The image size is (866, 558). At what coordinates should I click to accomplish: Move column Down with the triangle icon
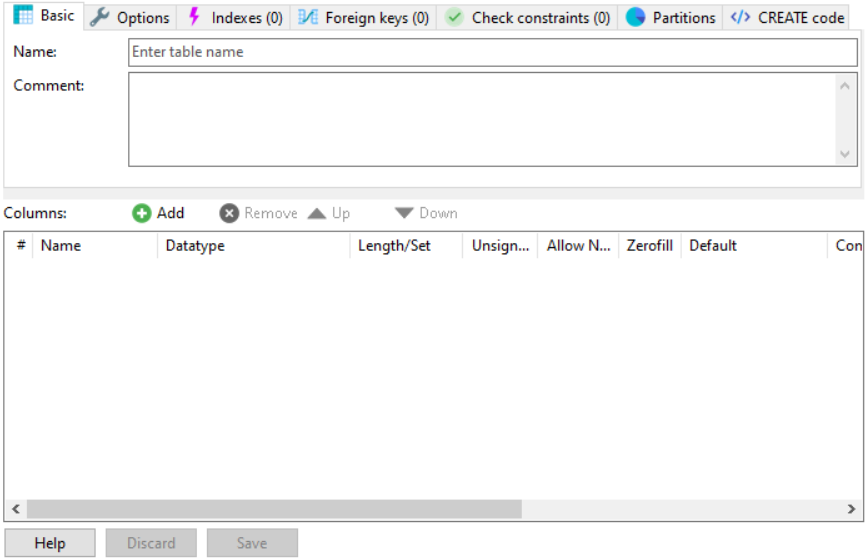click(x=404, y=213)
